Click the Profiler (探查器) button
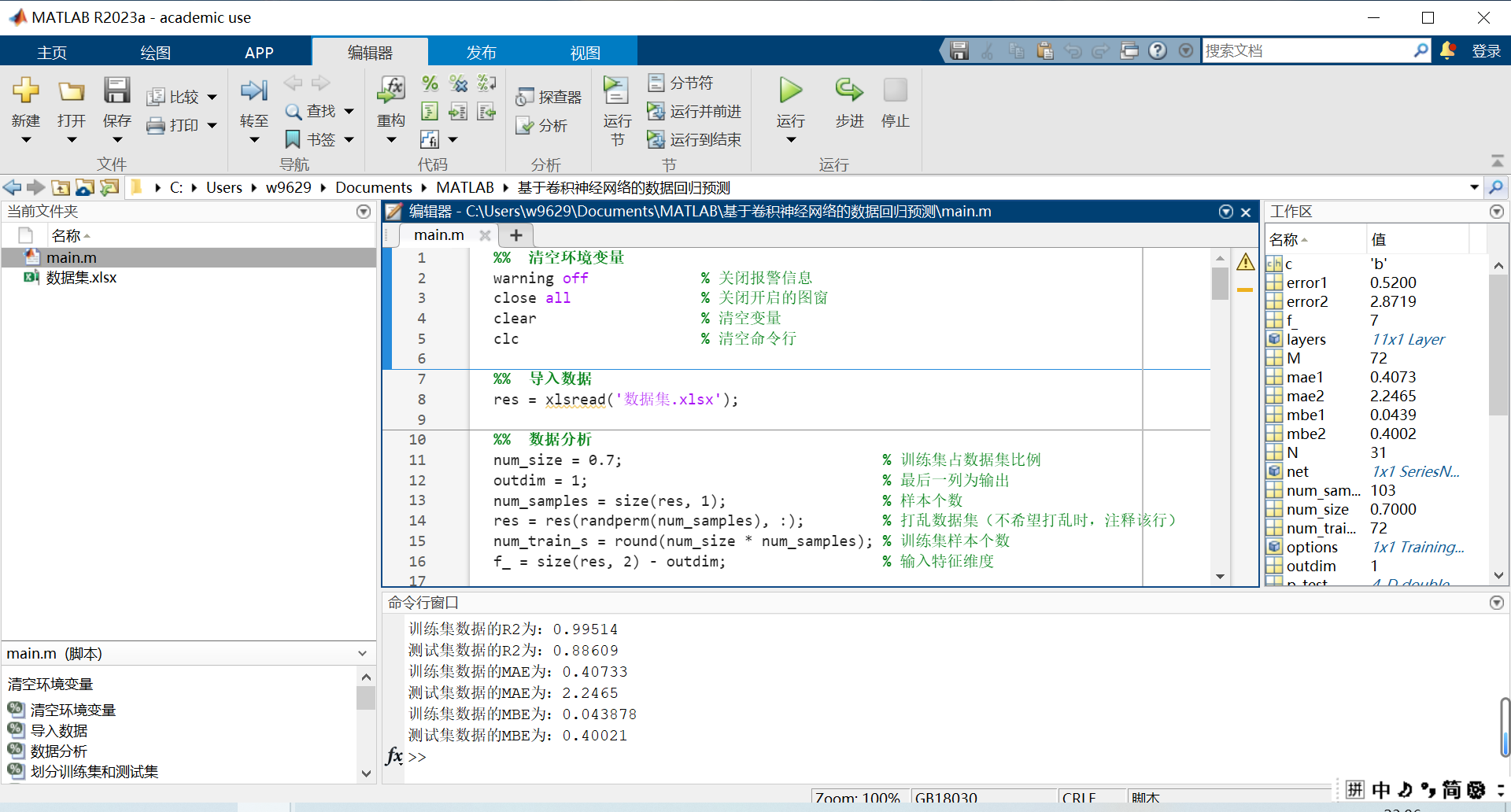 [549, 97]
